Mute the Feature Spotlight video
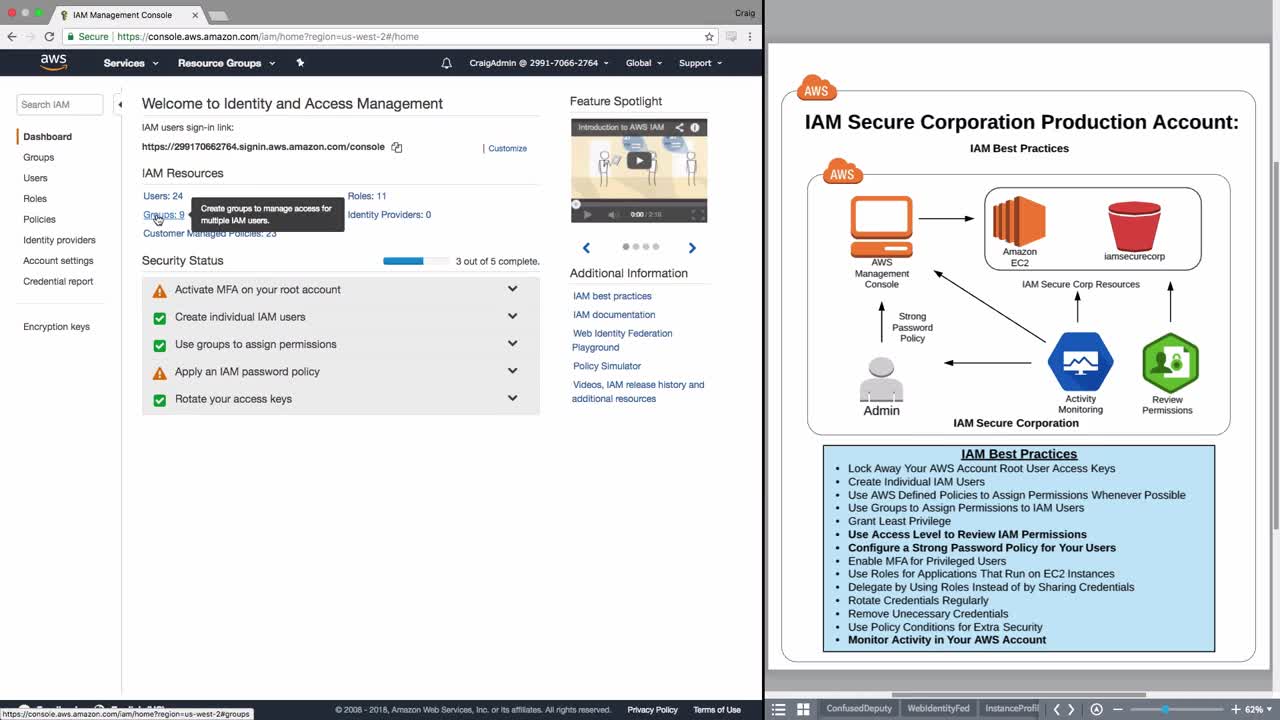The height and width of the screenshot is (720, 1280). 614,214
